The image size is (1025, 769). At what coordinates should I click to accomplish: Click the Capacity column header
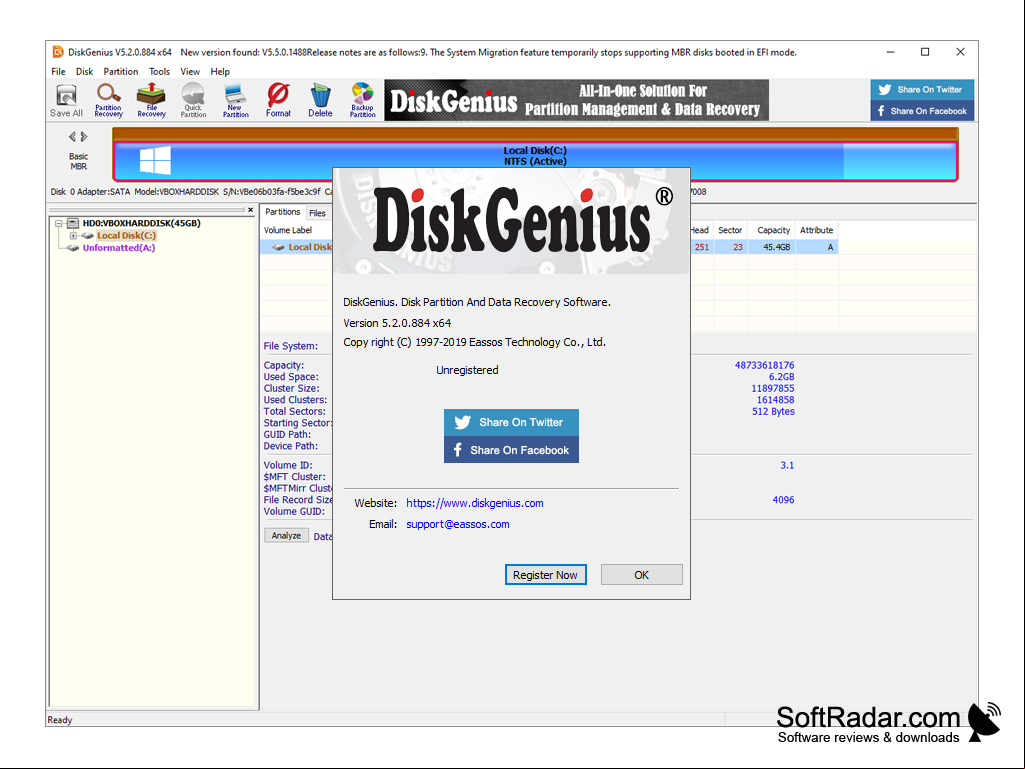tap(773, 230)
